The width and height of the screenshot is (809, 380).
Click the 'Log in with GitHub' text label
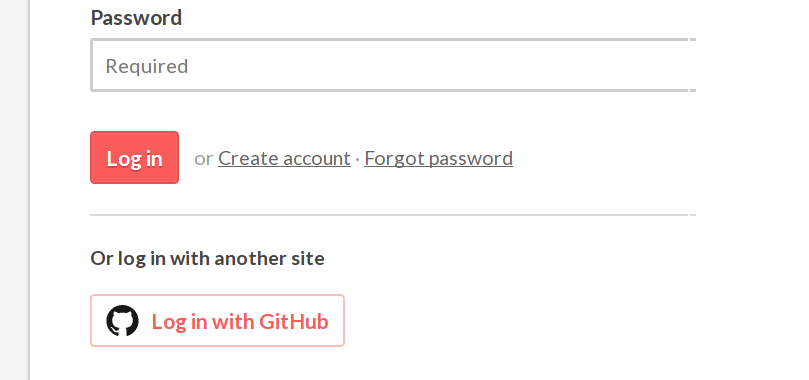tap(240, 321)
